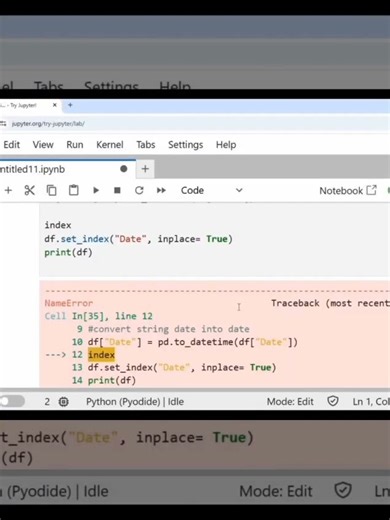Click Cell In[35], line 12 traceback text
The height and width of the screenshot is (520, 390).
(x=99, y=316)
